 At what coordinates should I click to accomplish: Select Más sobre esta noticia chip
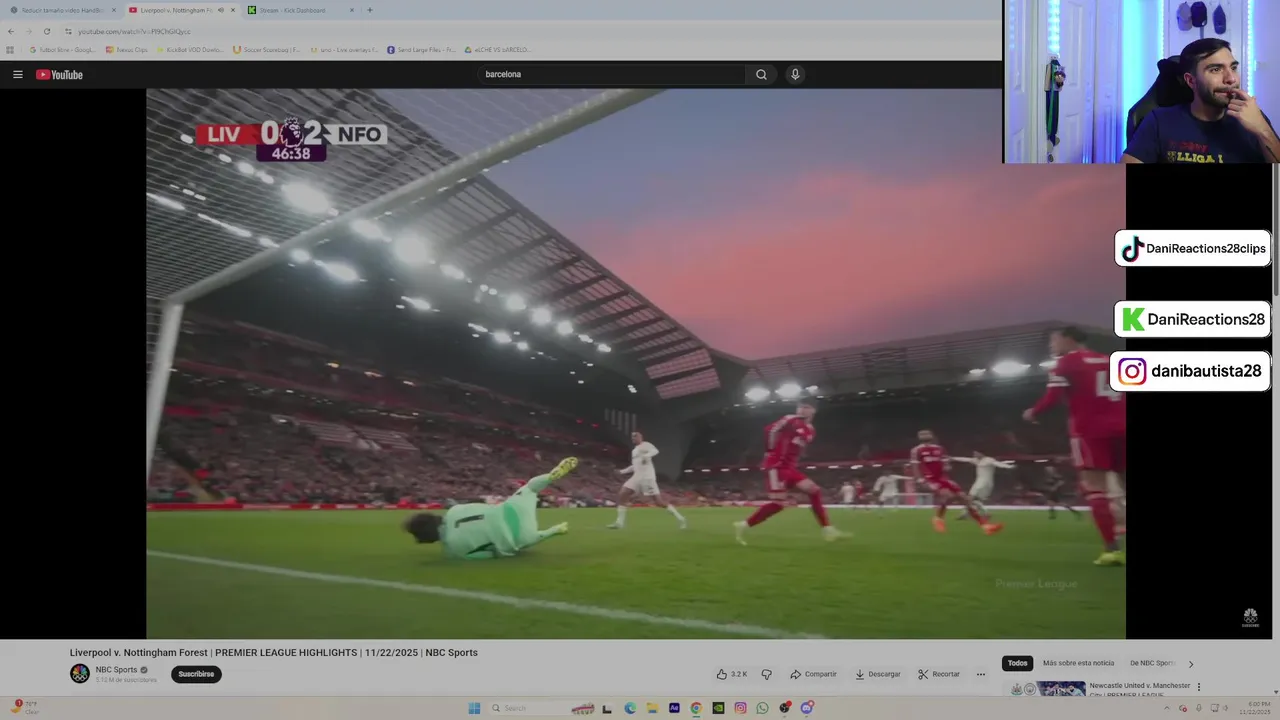(x=1078, y=663)
